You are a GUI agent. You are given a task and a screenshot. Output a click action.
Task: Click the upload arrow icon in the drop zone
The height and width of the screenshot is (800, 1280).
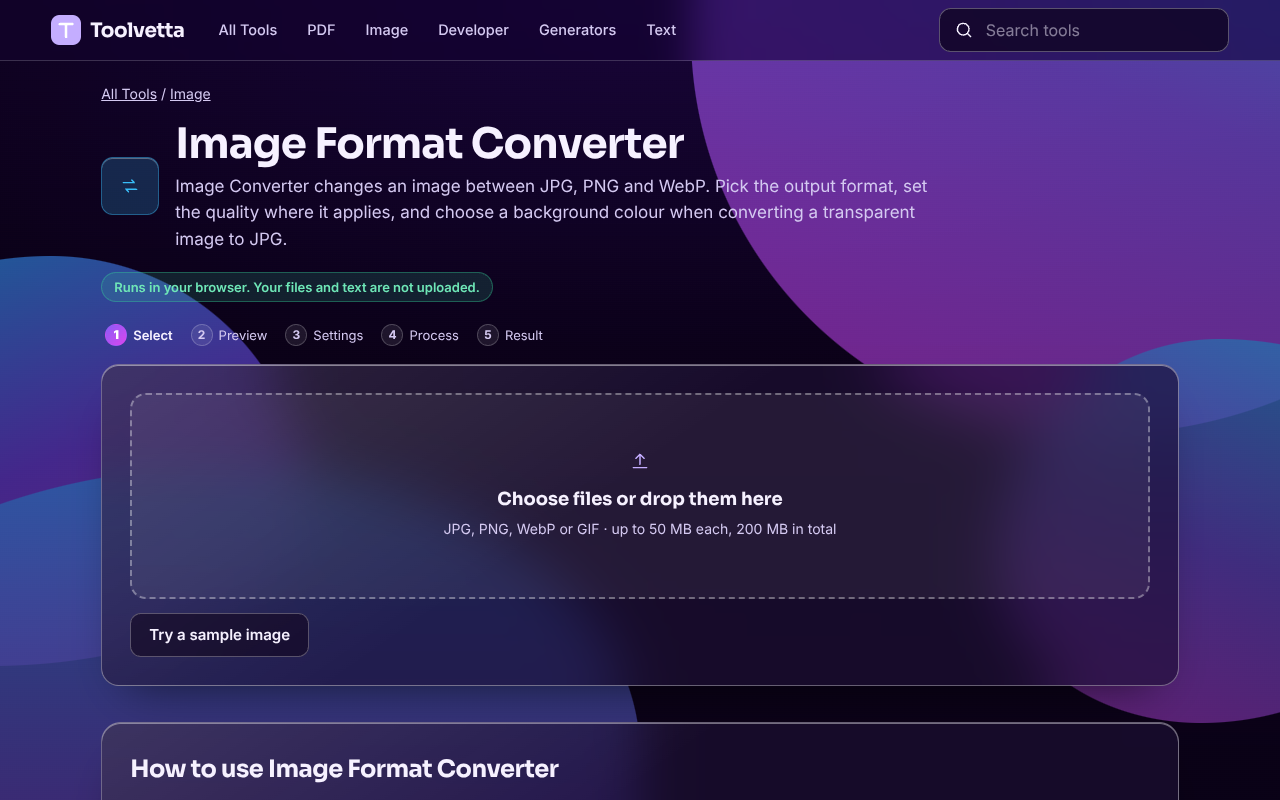pos(640,460)
